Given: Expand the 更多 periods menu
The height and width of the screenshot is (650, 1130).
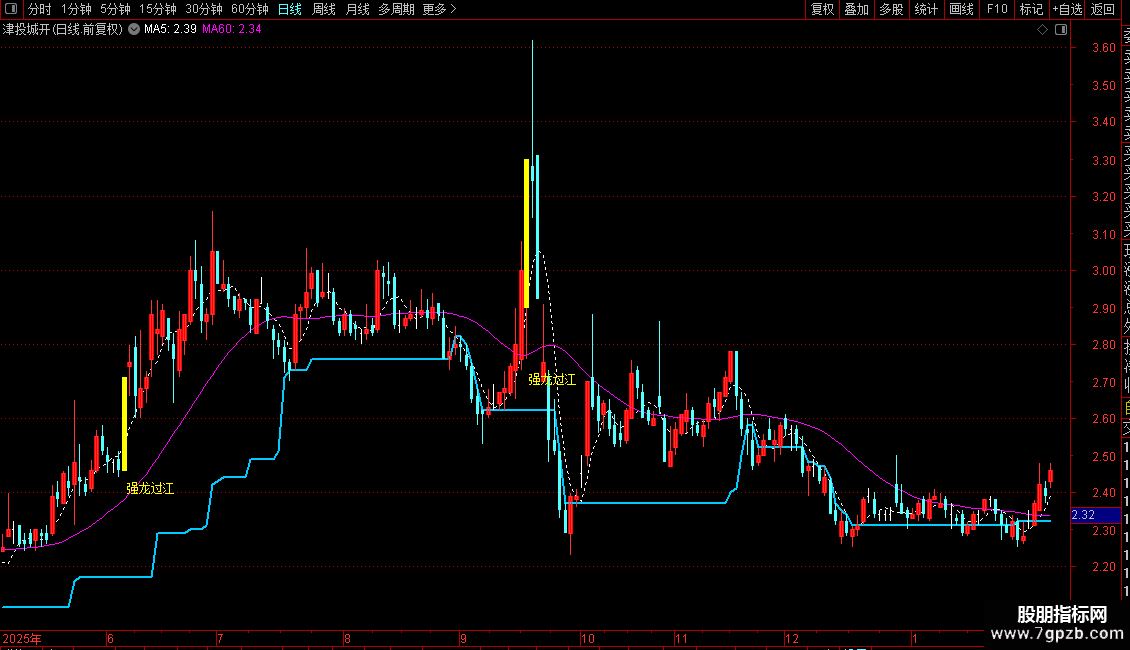Looking at the screenshot, I should click(439, 9).
